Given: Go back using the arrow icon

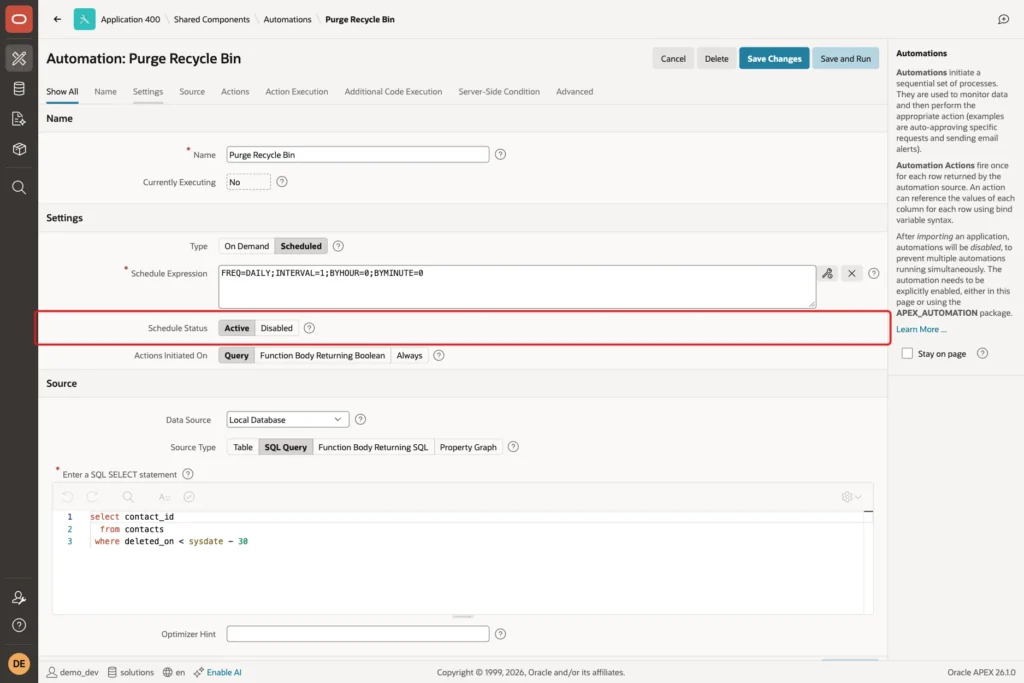Looking at the screenshot, I should (x=57, y=19).
